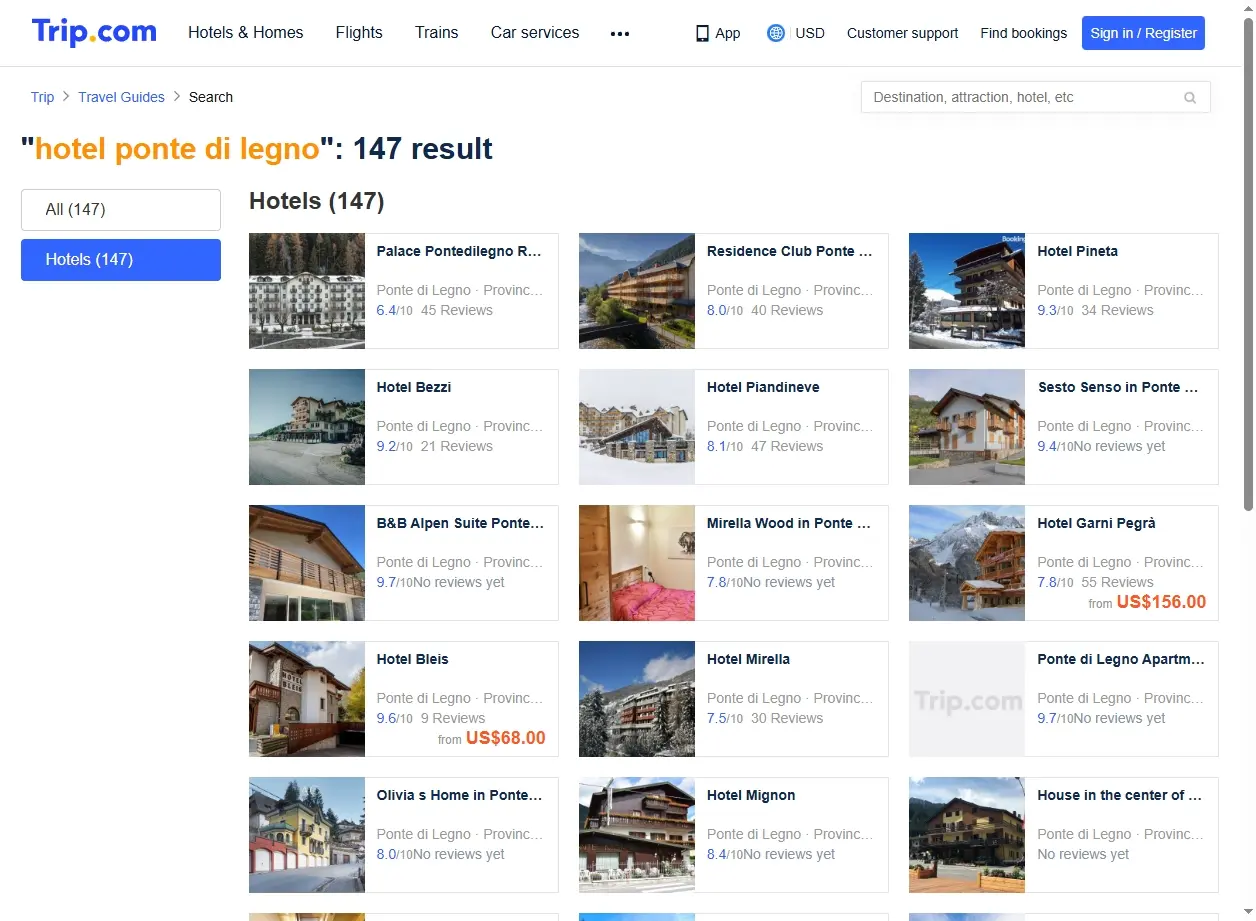The width and height of the screenshot is (1256, 921).
Task: Click Hotel Mignon title
Action: [x=751, y=796]
